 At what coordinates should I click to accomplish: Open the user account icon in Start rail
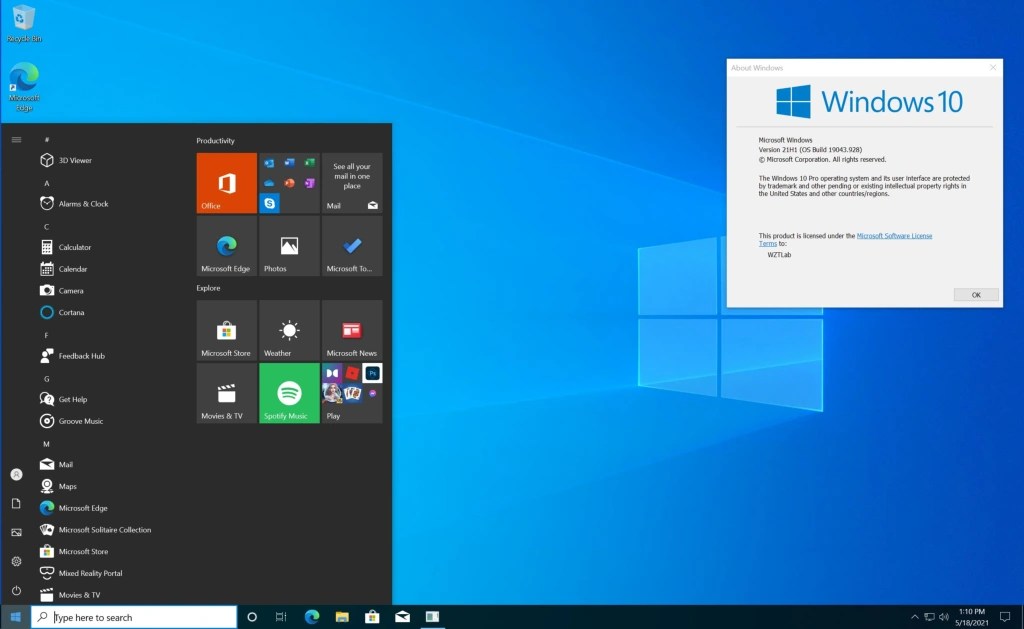point(16,474)
